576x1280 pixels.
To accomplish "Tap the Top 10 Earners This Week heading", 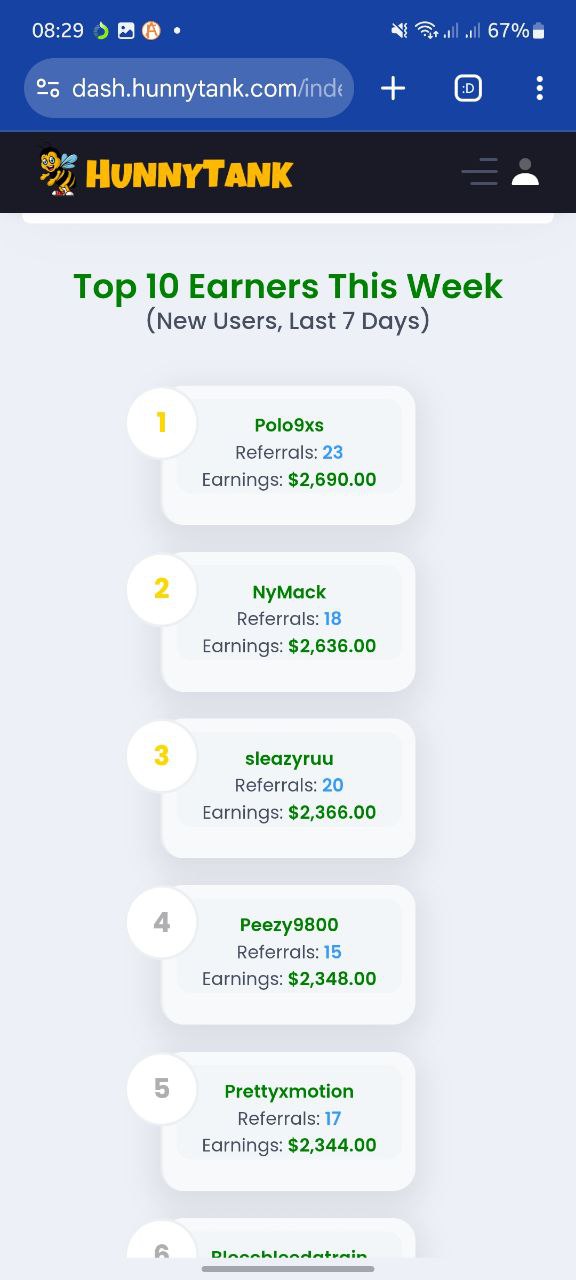I will [288, 287].
